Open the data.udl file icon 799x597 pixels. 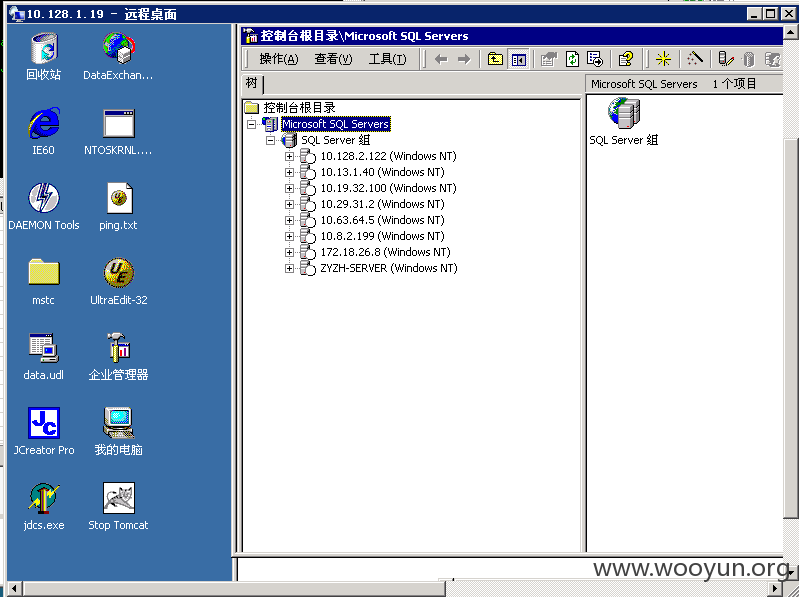[44, 348]
